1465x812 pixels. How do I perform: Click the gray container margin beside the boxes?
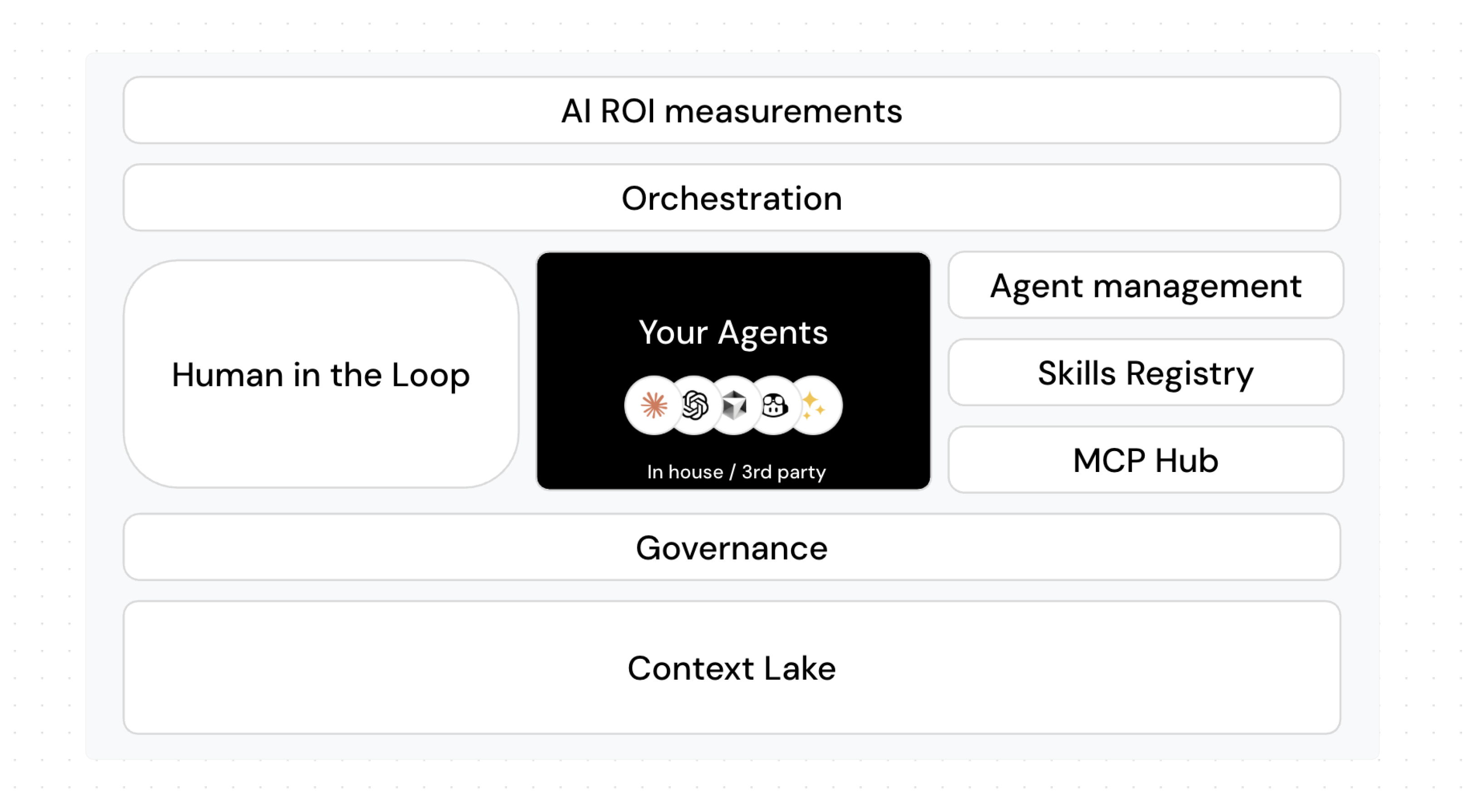105,398
